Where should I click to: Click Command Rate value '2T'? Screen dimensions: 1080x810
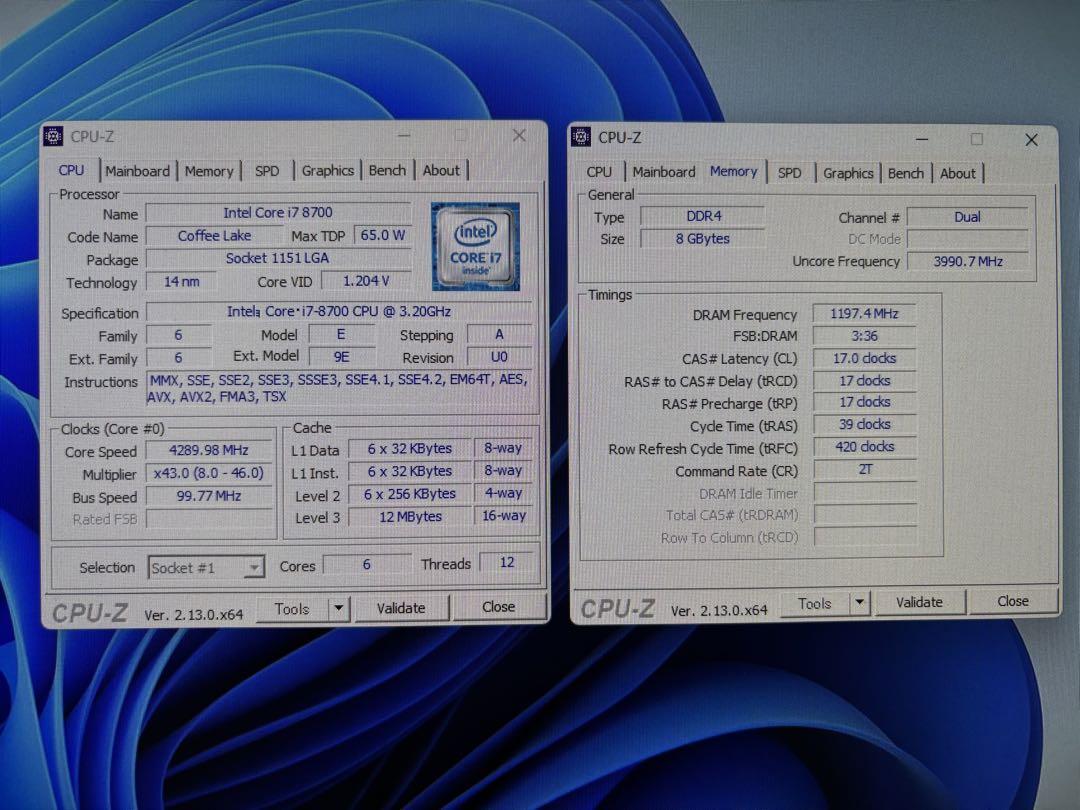tap(864, 470)
